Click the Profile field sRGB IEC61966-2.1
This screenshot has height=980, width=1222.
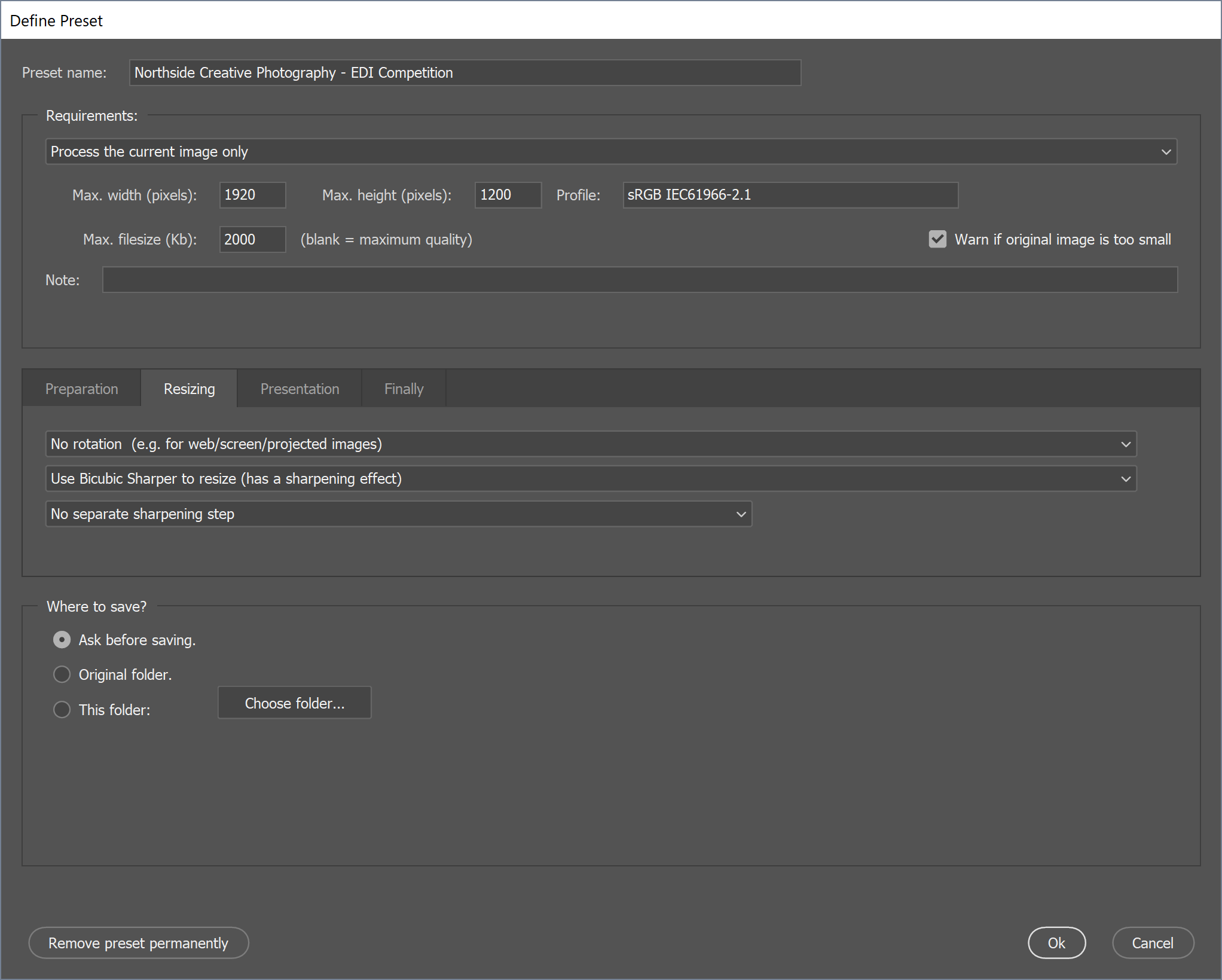[x=790, y=195]
